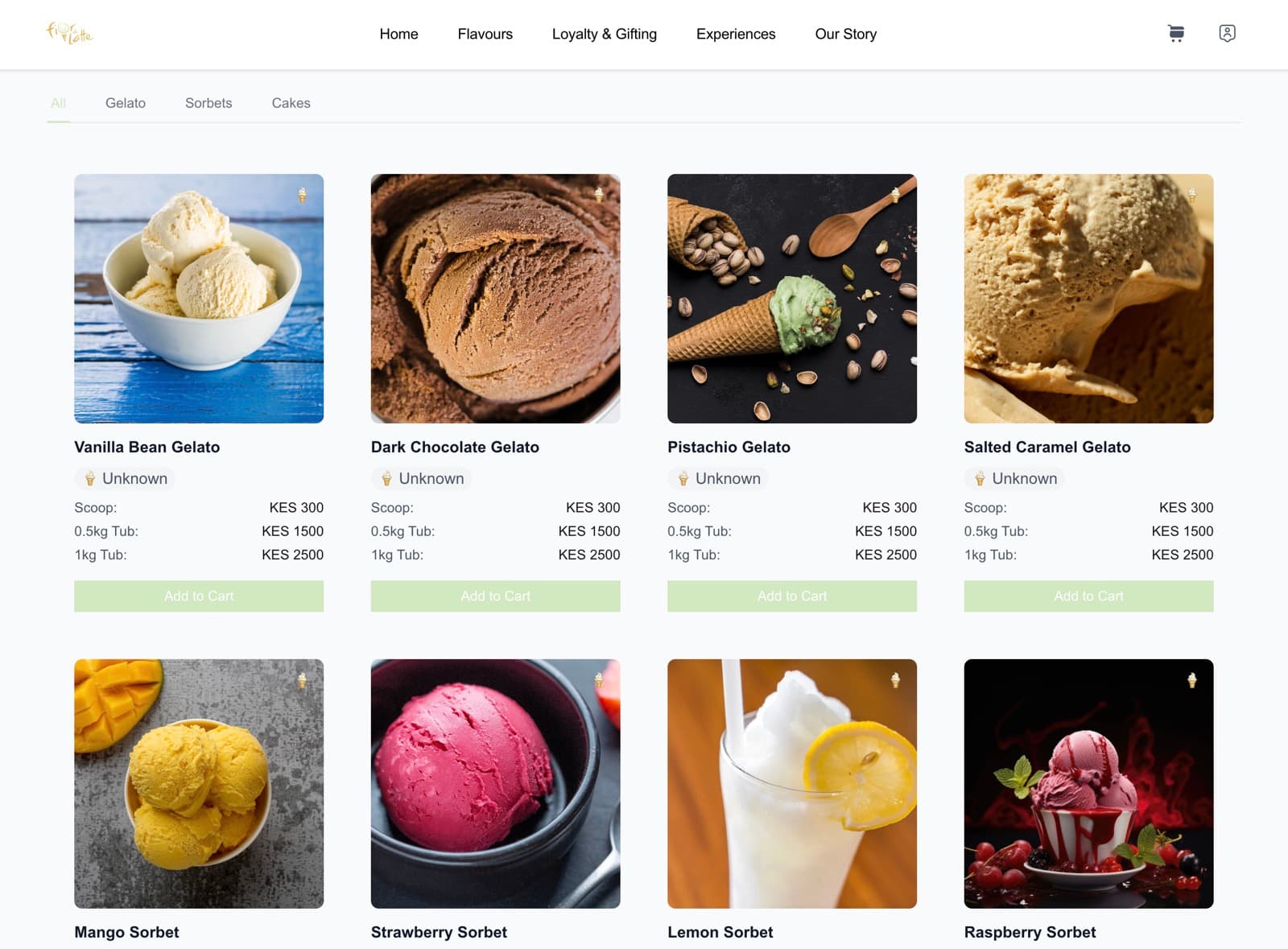Switch to the Gelato category tab

[x=126, y=103]
